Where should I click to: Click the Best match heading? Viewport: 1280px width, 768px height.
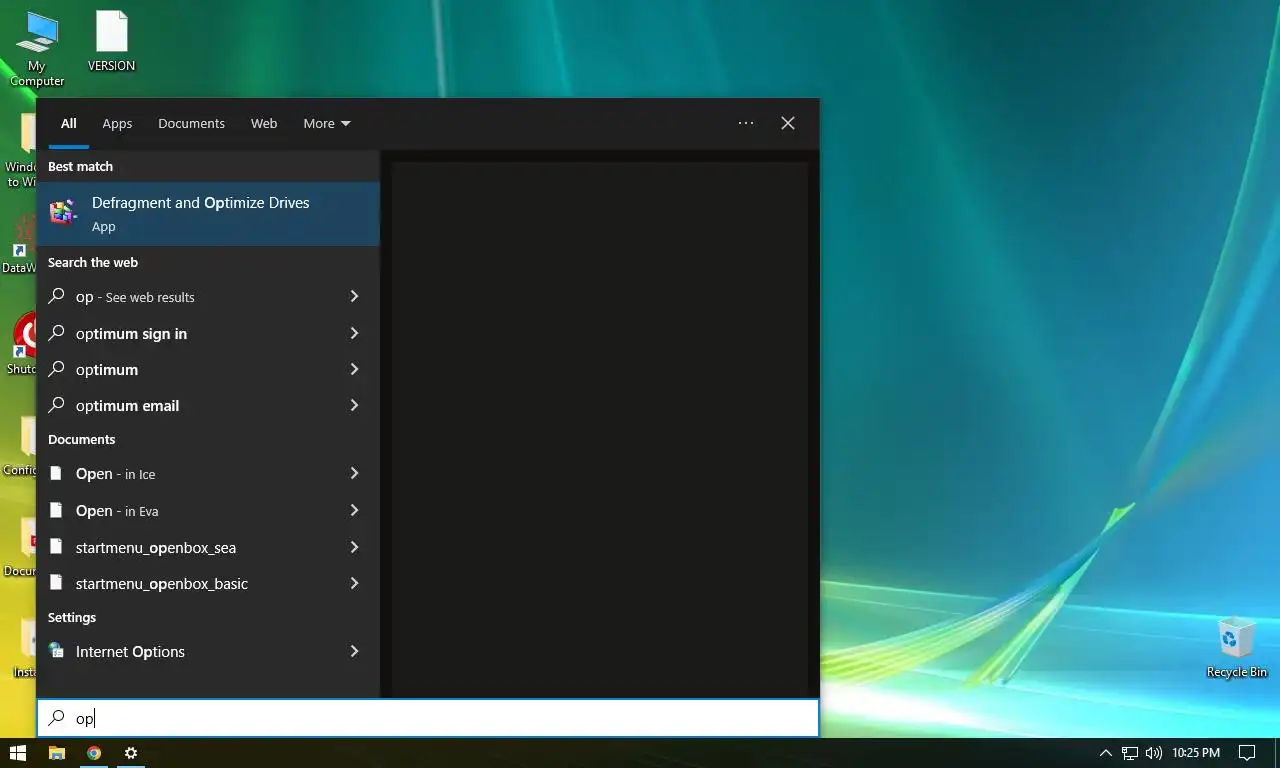(80, 166)
